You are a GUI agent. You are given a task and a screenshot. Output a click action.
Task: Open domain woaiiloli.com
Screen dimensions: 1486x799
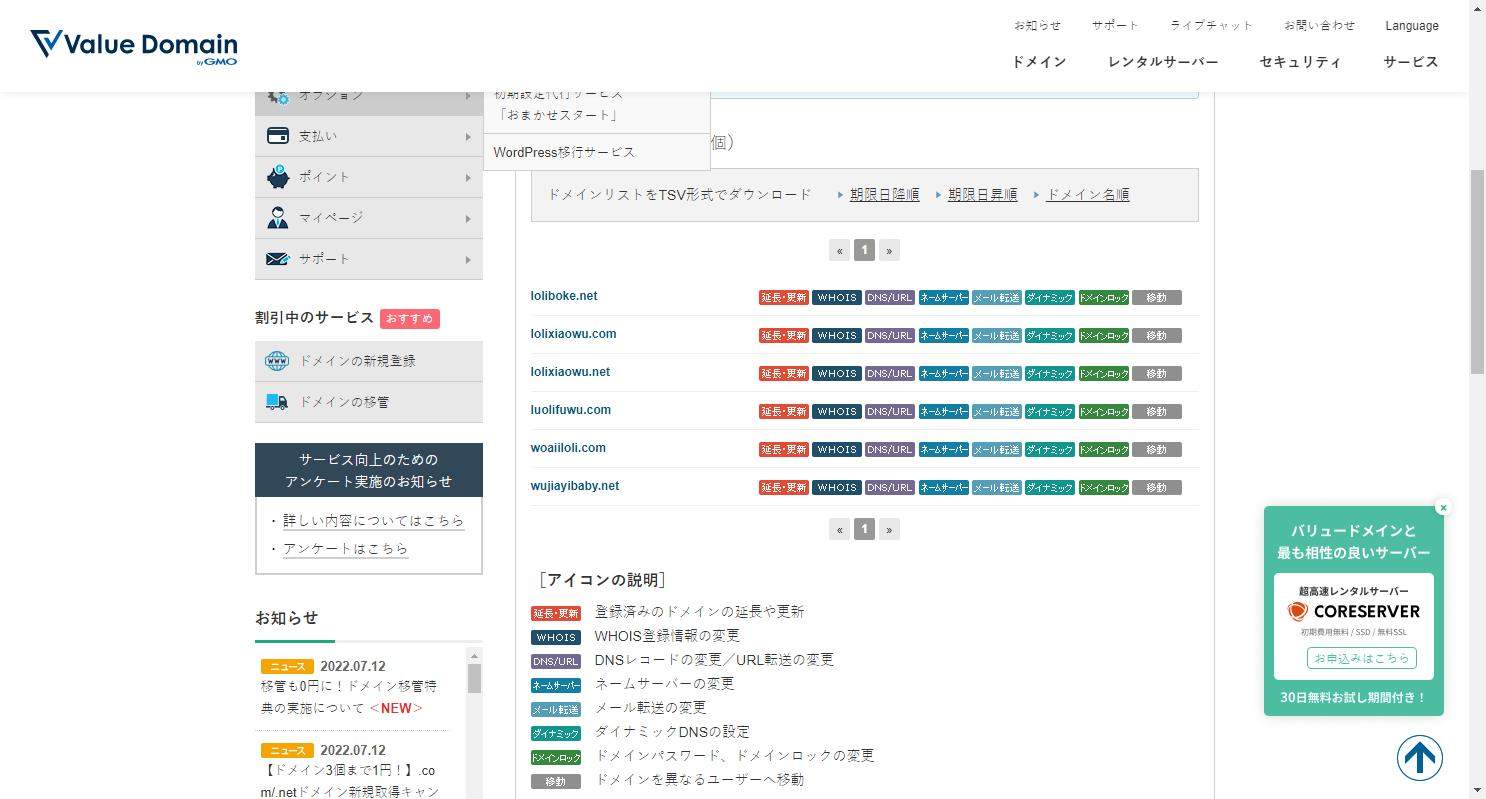[568, 448]
